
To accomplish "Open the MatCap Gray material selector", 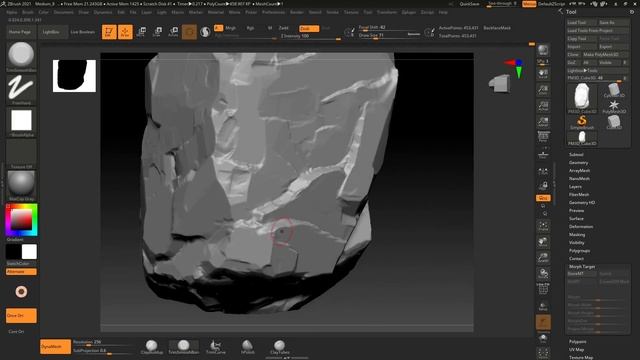I will point(21,185).
